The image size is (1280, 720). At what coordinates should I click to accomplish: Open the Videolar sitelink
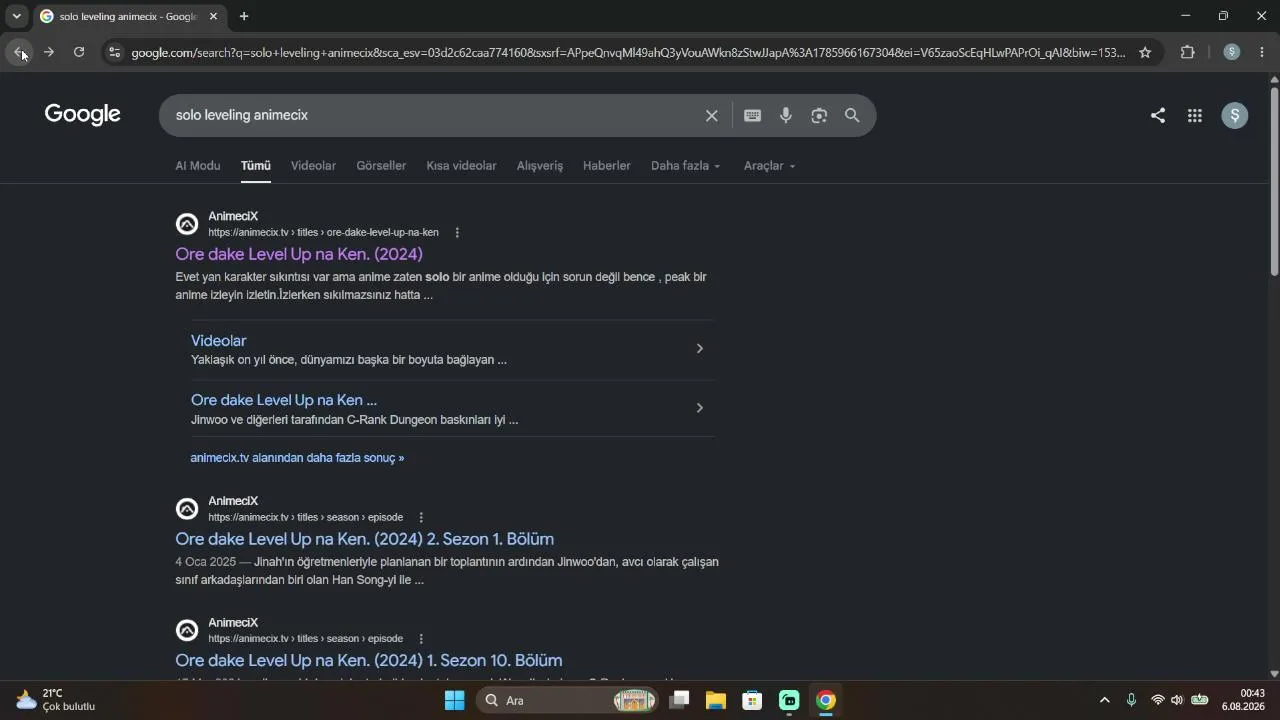click(218, 341)
